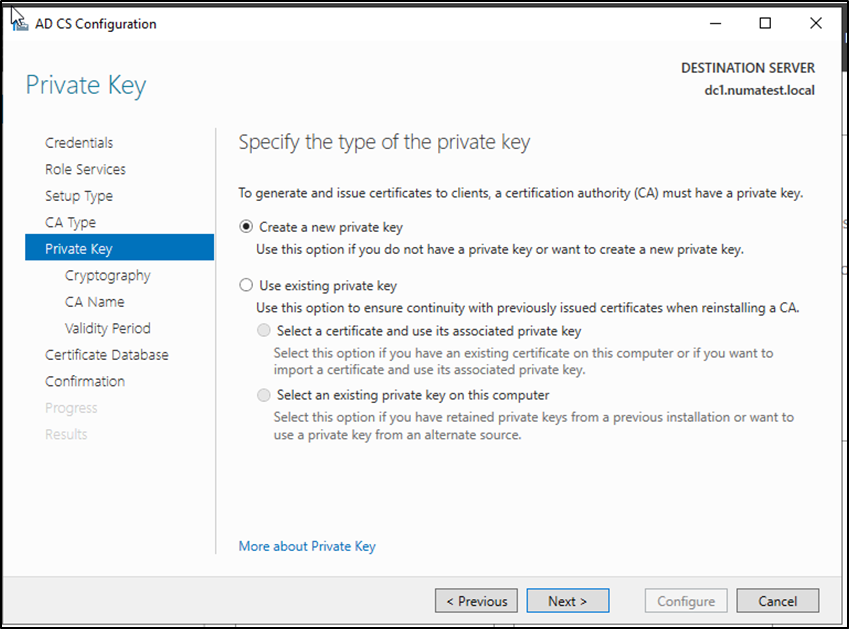Open More about Private Key link
The image size is (849, 629).
pyautogui.click(x=307, y=546)
